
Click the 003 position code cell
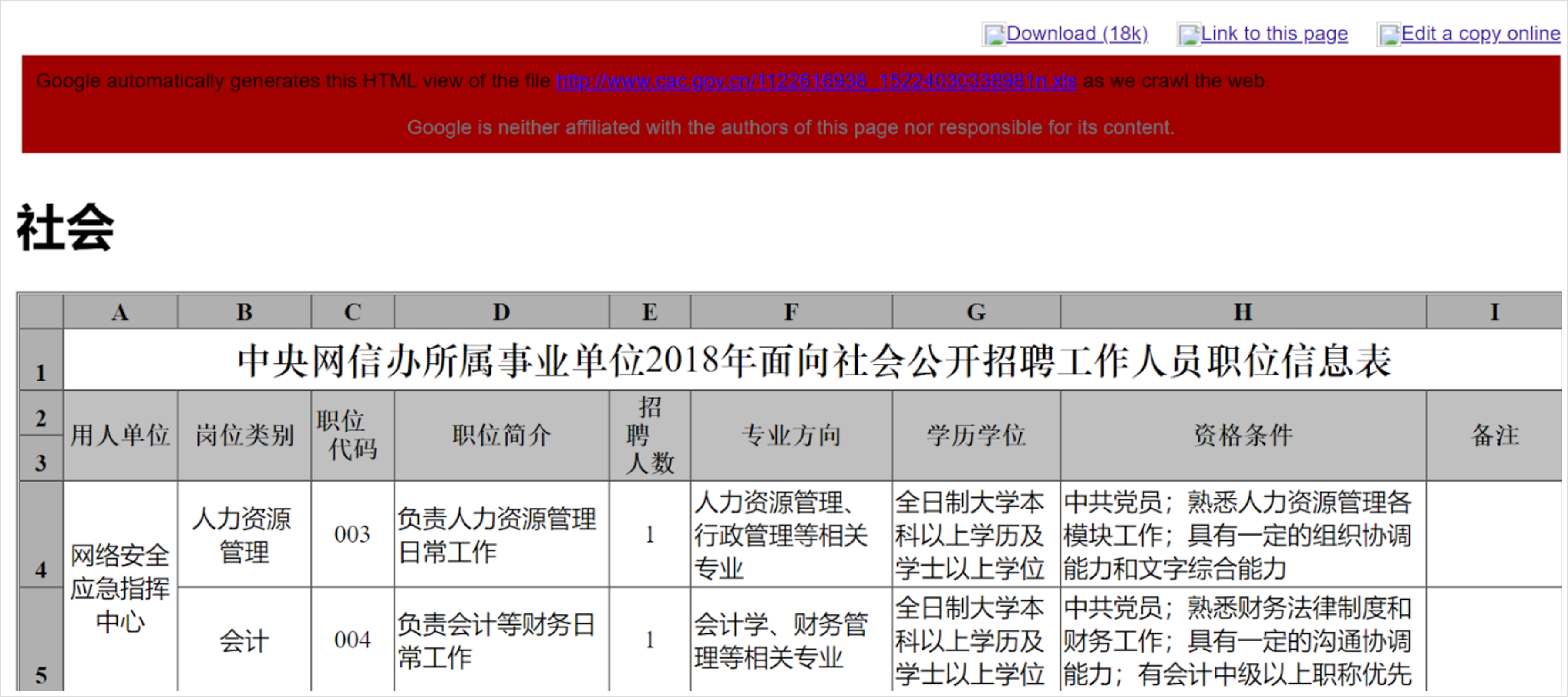[x=352, y=535]
